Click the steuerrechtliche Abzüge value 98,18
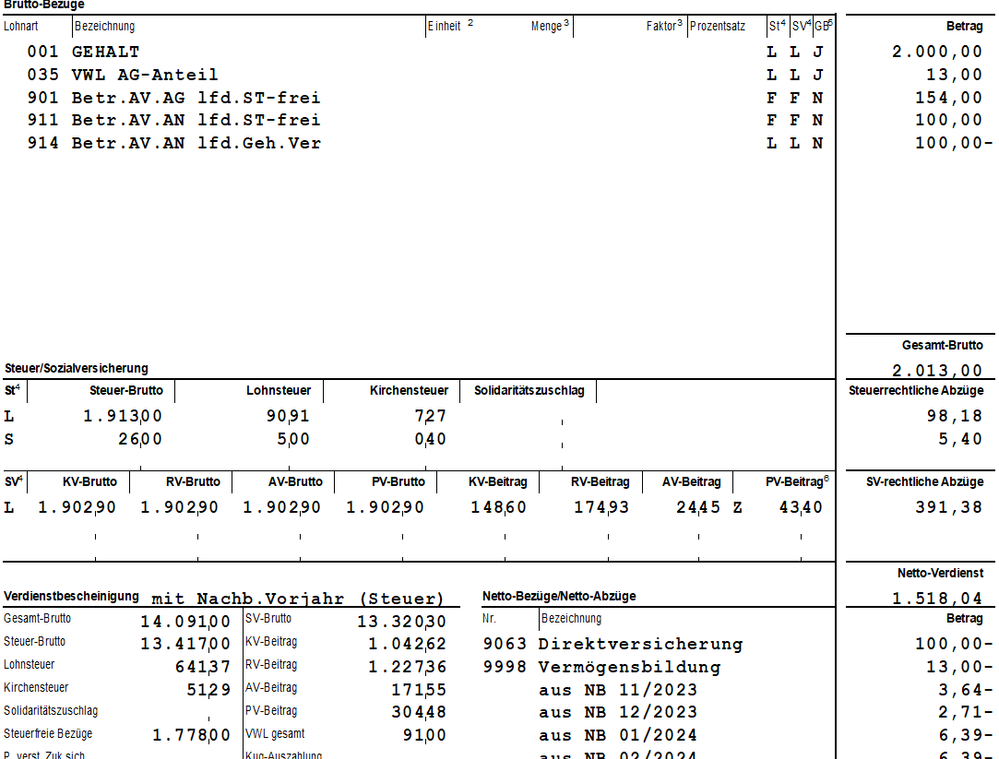This screenshot has height=759, width=999. tap(954, 416)
